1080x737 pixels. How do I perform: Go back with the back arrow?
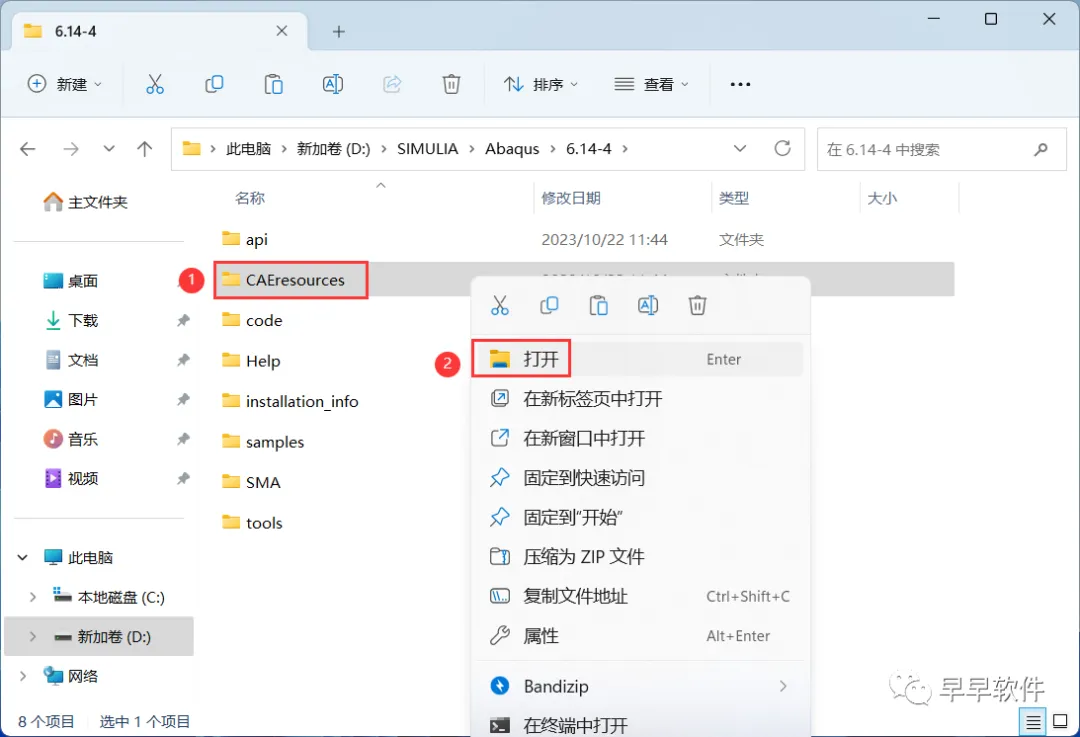[x=28, y=149]
